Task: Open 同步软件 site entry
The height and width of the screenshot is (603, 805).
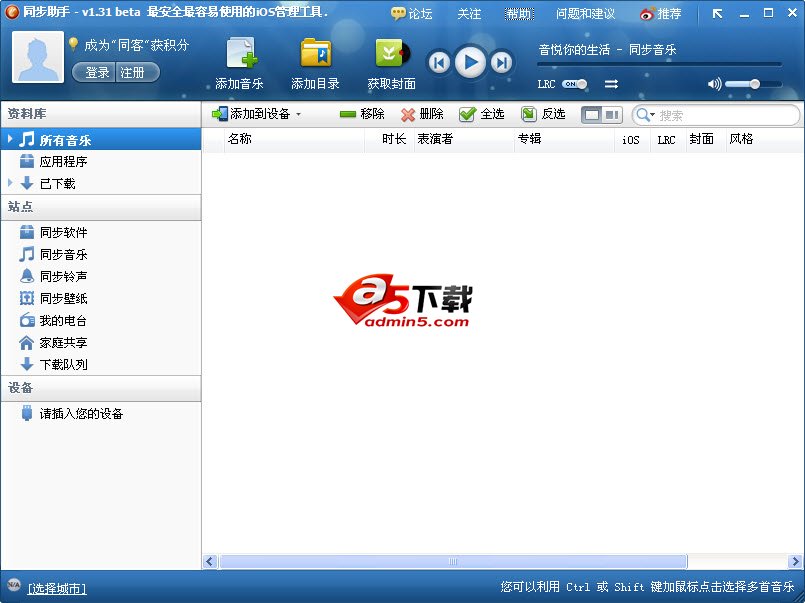Action: [x=101, y=232]
